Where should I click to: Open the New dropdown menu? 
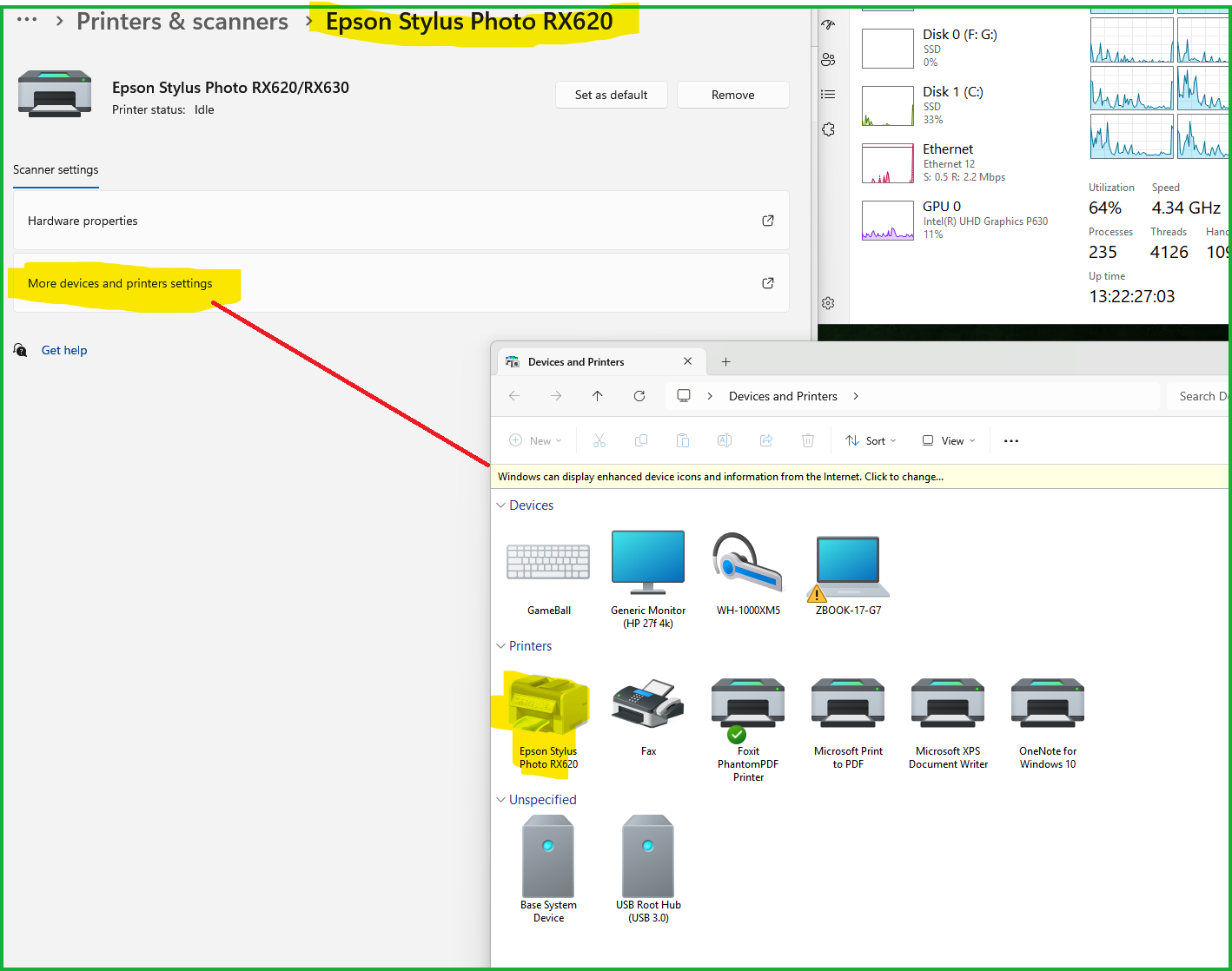click(x=535, y=440)
